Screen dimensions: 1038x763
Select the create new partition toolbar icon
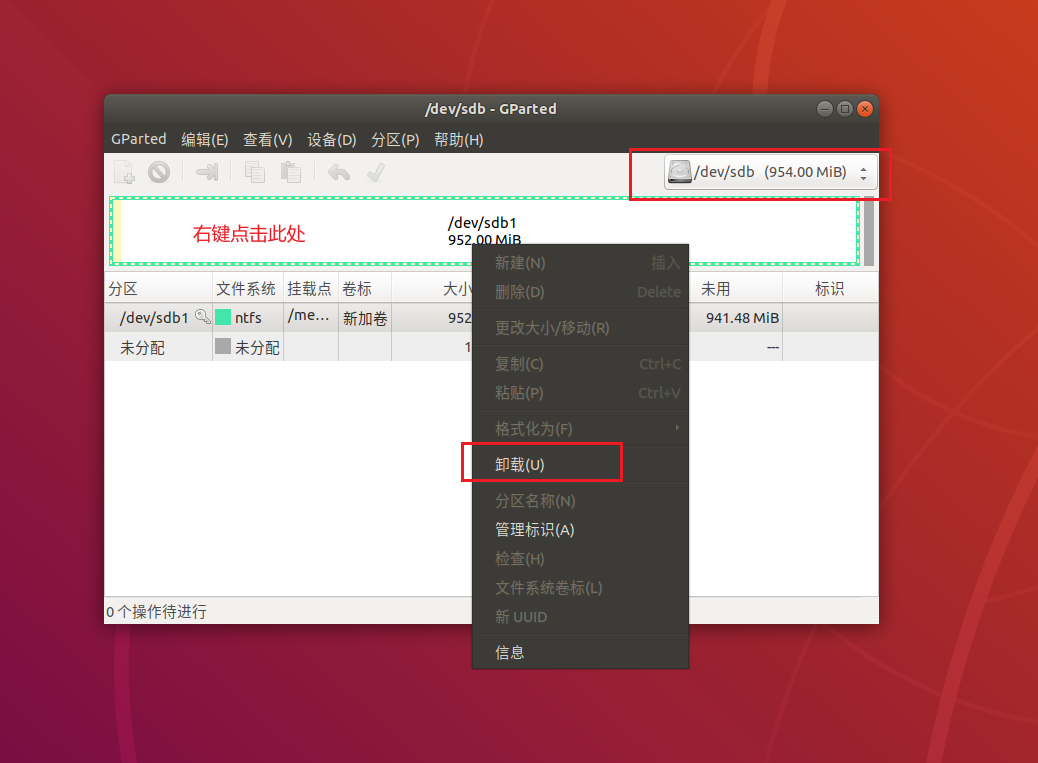click(124, 172)
